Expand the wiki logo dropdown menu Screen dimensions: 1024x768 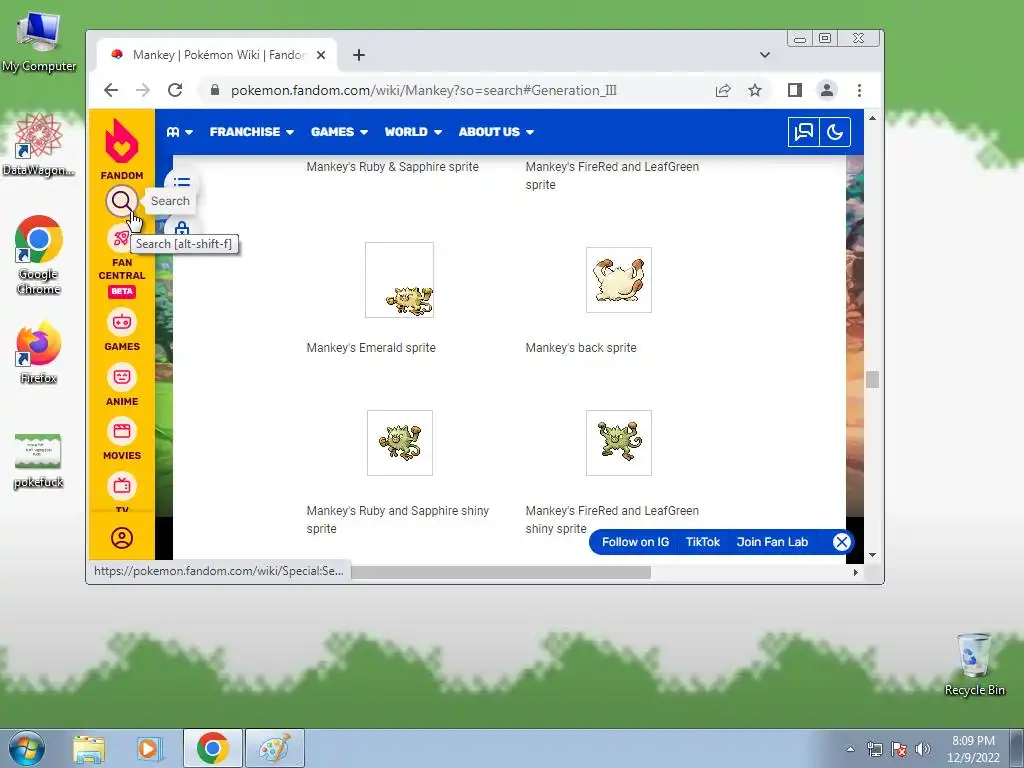[x=180, y=132]
